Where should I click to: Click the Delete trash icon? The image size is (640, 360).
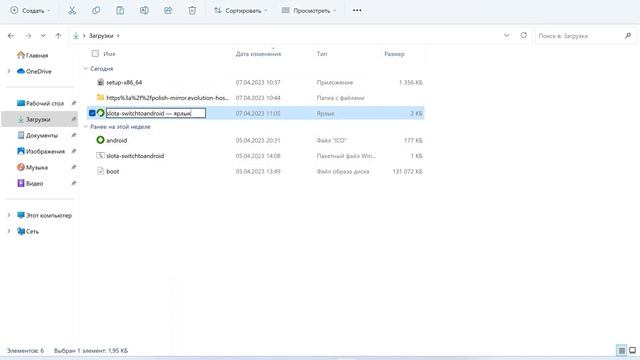pyautogui.click(x=192, y=11)
